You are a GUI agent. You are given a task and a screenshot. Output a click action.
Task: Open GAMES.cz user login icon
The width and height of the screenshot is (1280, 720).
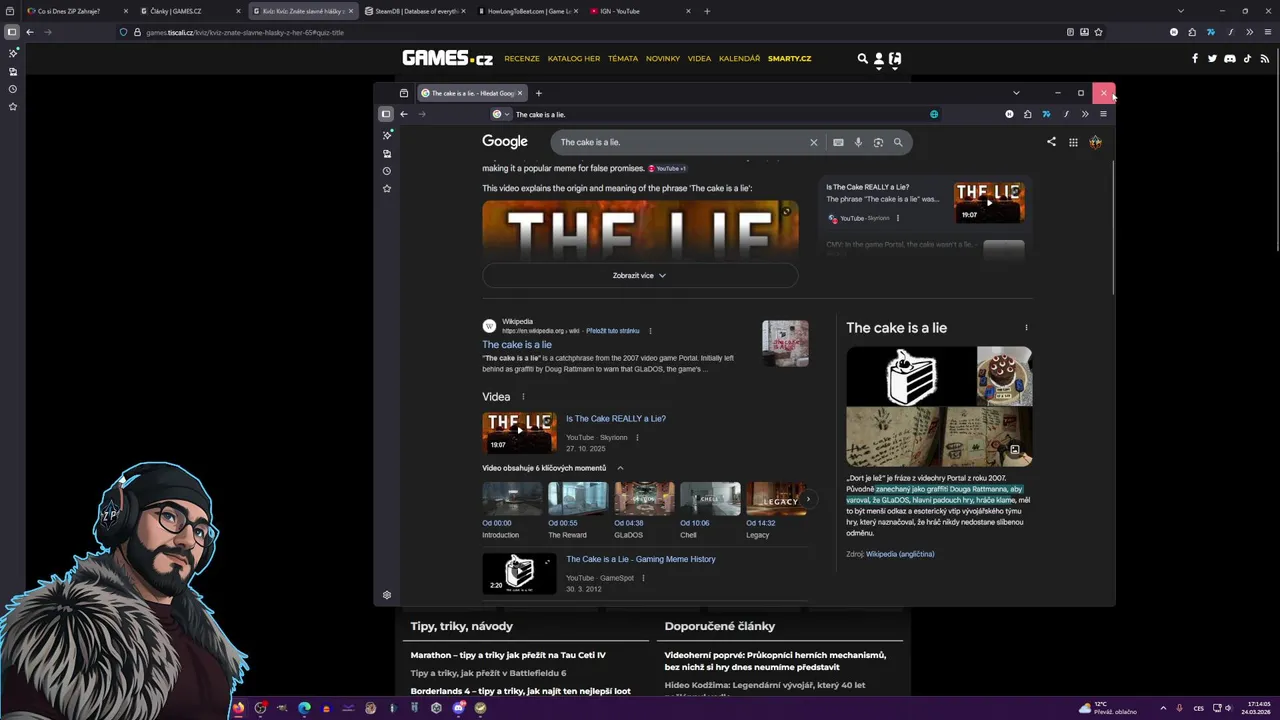click(879, 59)
